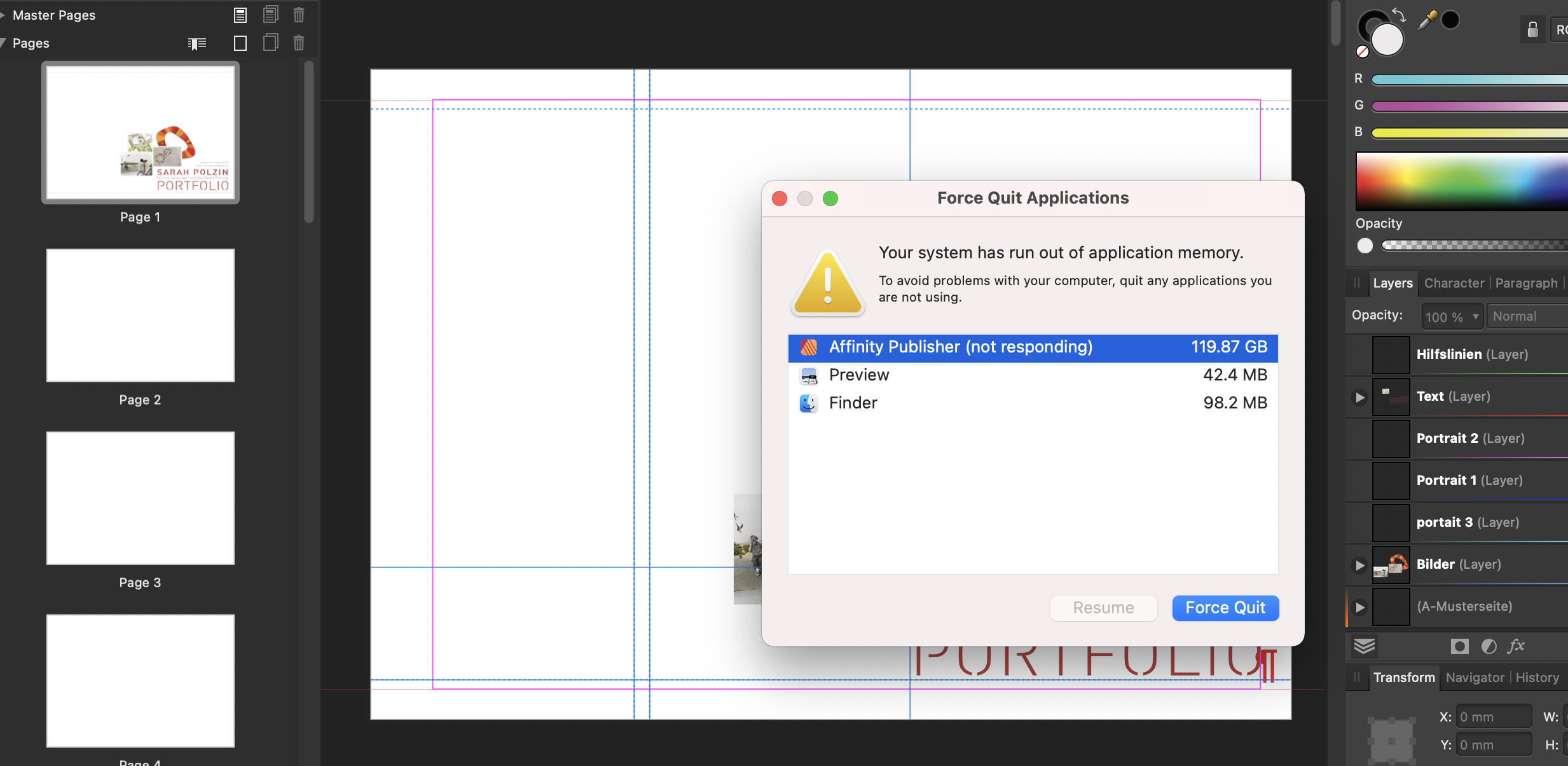Switch to the Navigator tab
Screen dimensions: 1568x766
(1475, 678)
